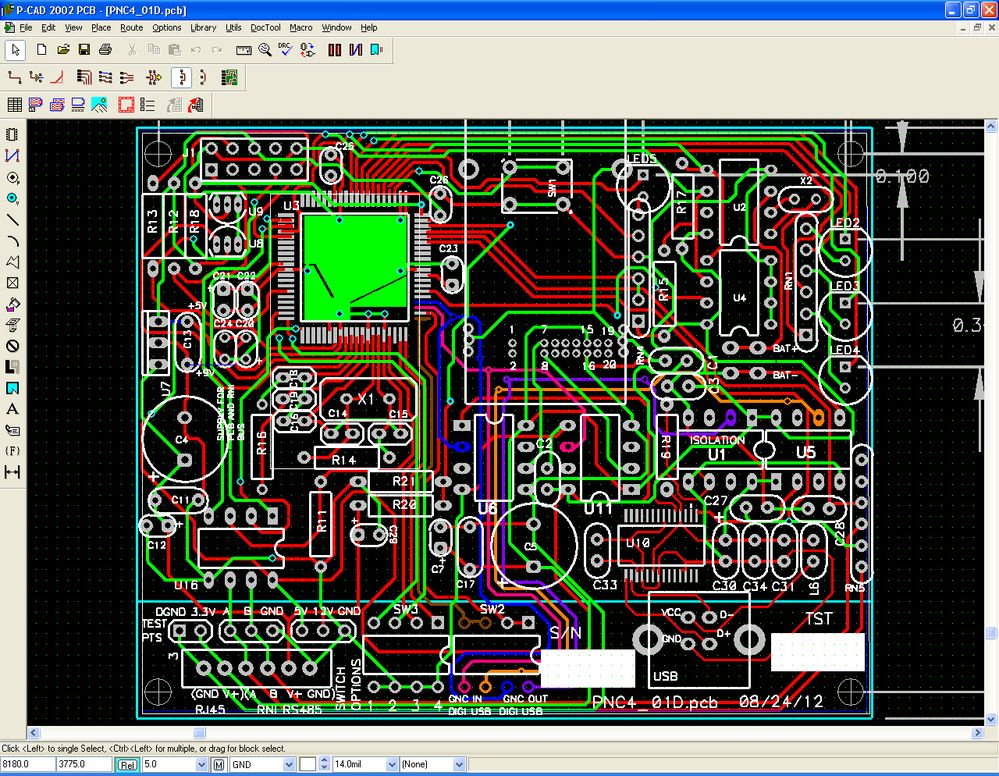Open the layer dropdown showing GND

pyautogui.click(x=290, y=764)
